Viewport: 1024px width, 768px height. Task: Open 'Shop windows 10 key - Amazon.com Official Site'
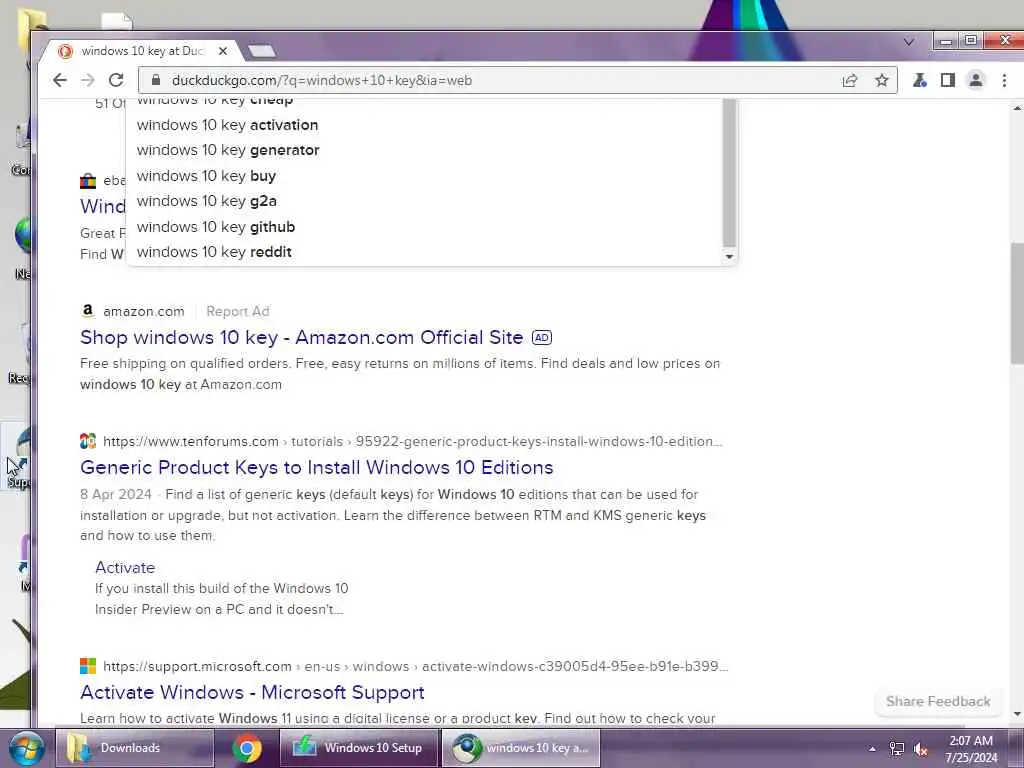(302, 338)
